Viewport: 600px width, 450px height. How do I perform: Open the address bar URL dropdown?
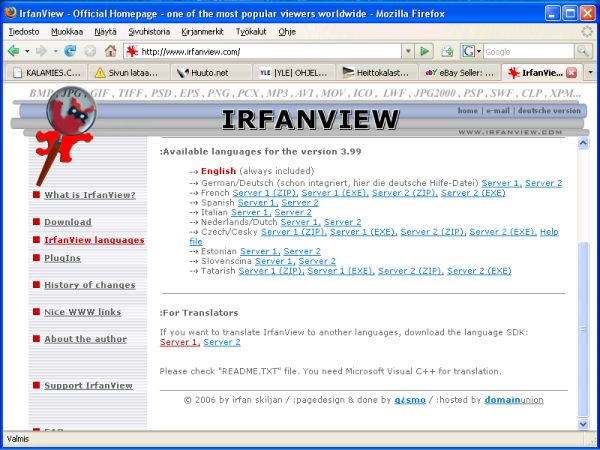click(x=407, y=51)
